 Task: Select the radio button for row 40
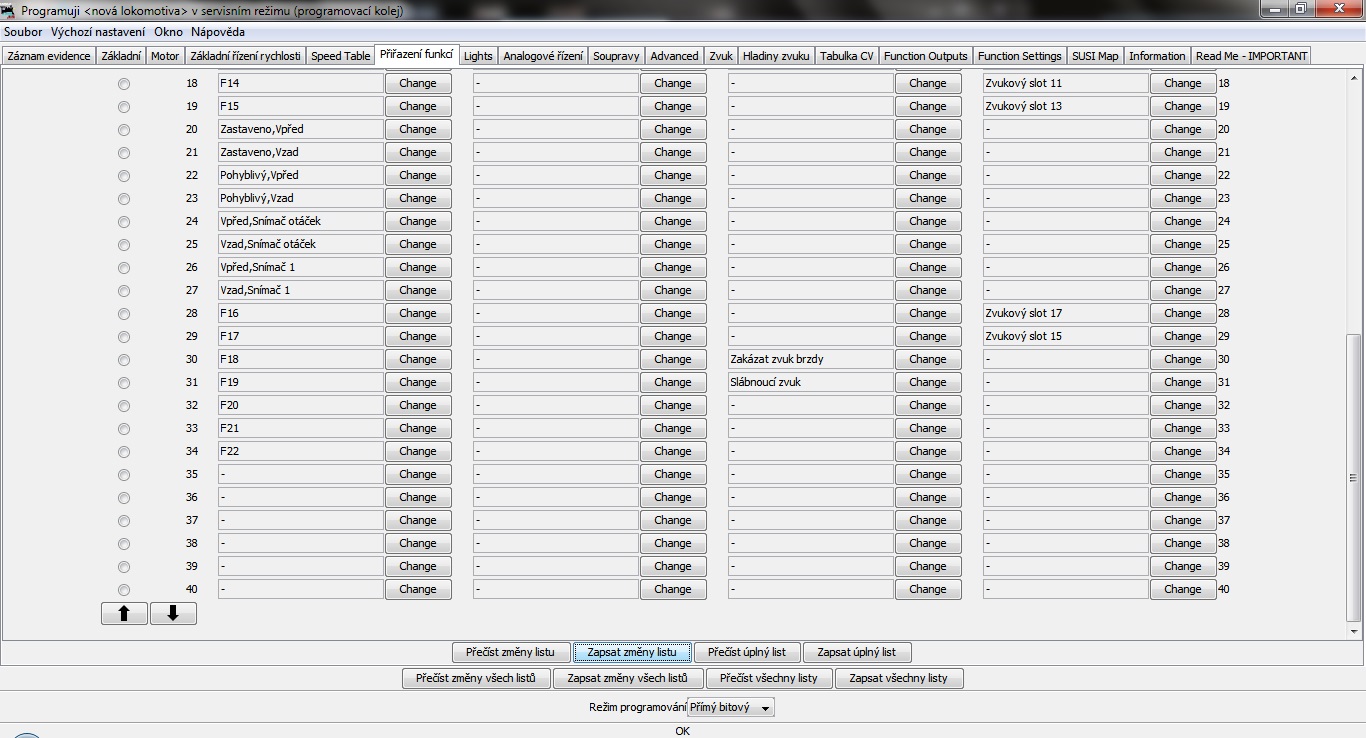[124, 590]
